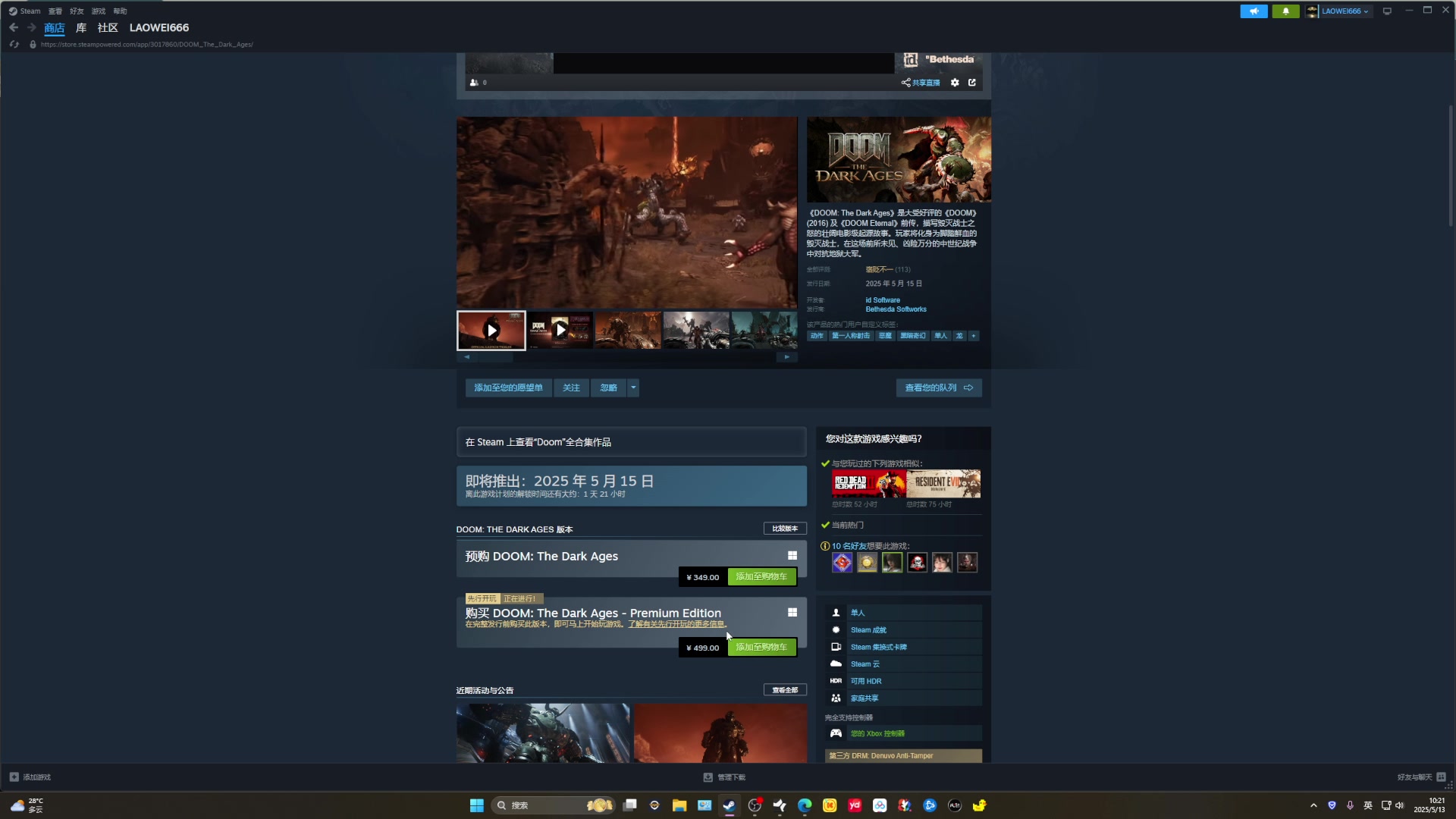Screen dimensions: 1456x819
Task: Open 好友与聊天 friends and chat
Action: pos(1421,777)
